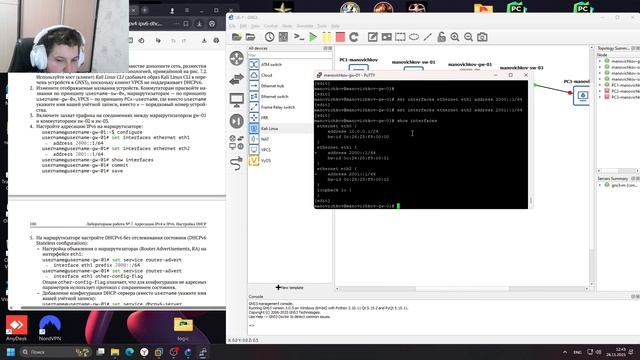Open File Explorer from the taskbar
The width and height of the screenshot is (640, 360).
[x=115, y=352]
